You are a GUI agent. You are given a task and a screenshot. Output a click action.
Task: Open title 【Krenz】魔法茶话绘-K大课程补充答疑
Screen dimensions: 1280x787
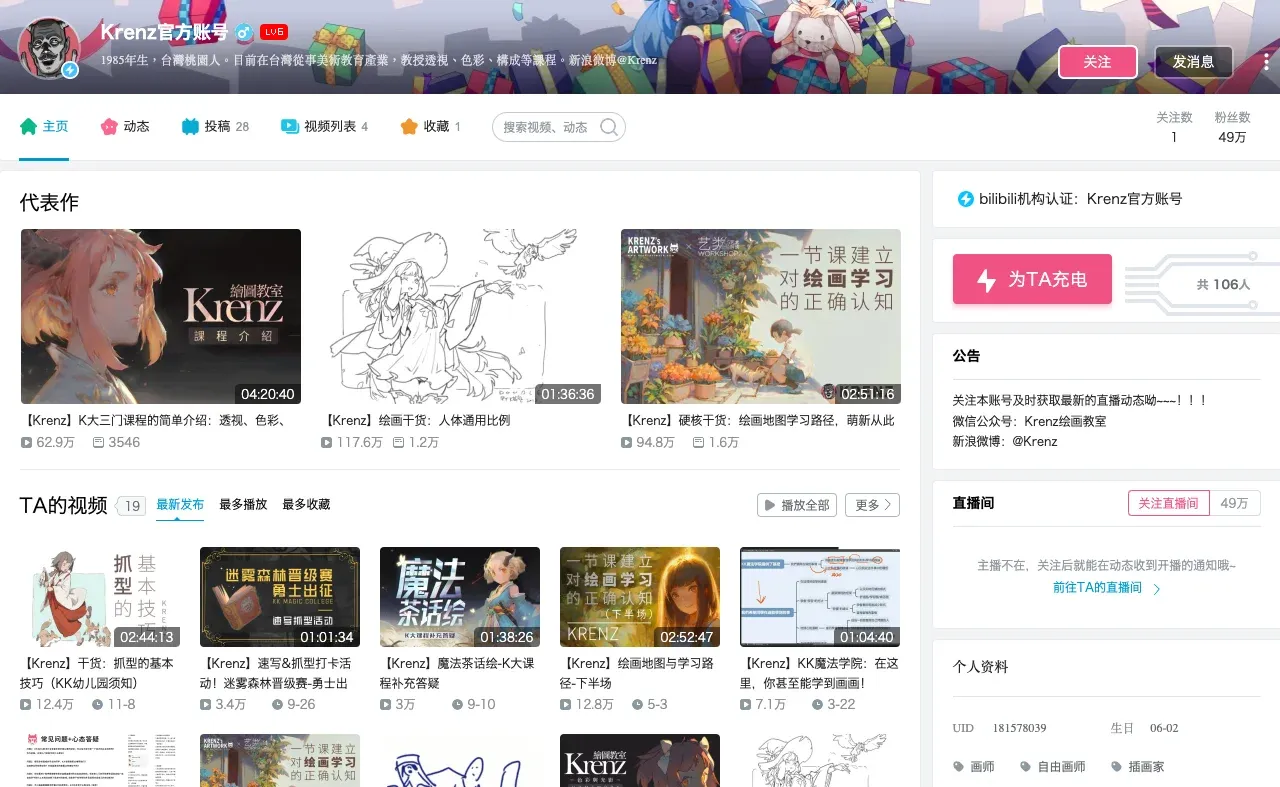[460, 673]
